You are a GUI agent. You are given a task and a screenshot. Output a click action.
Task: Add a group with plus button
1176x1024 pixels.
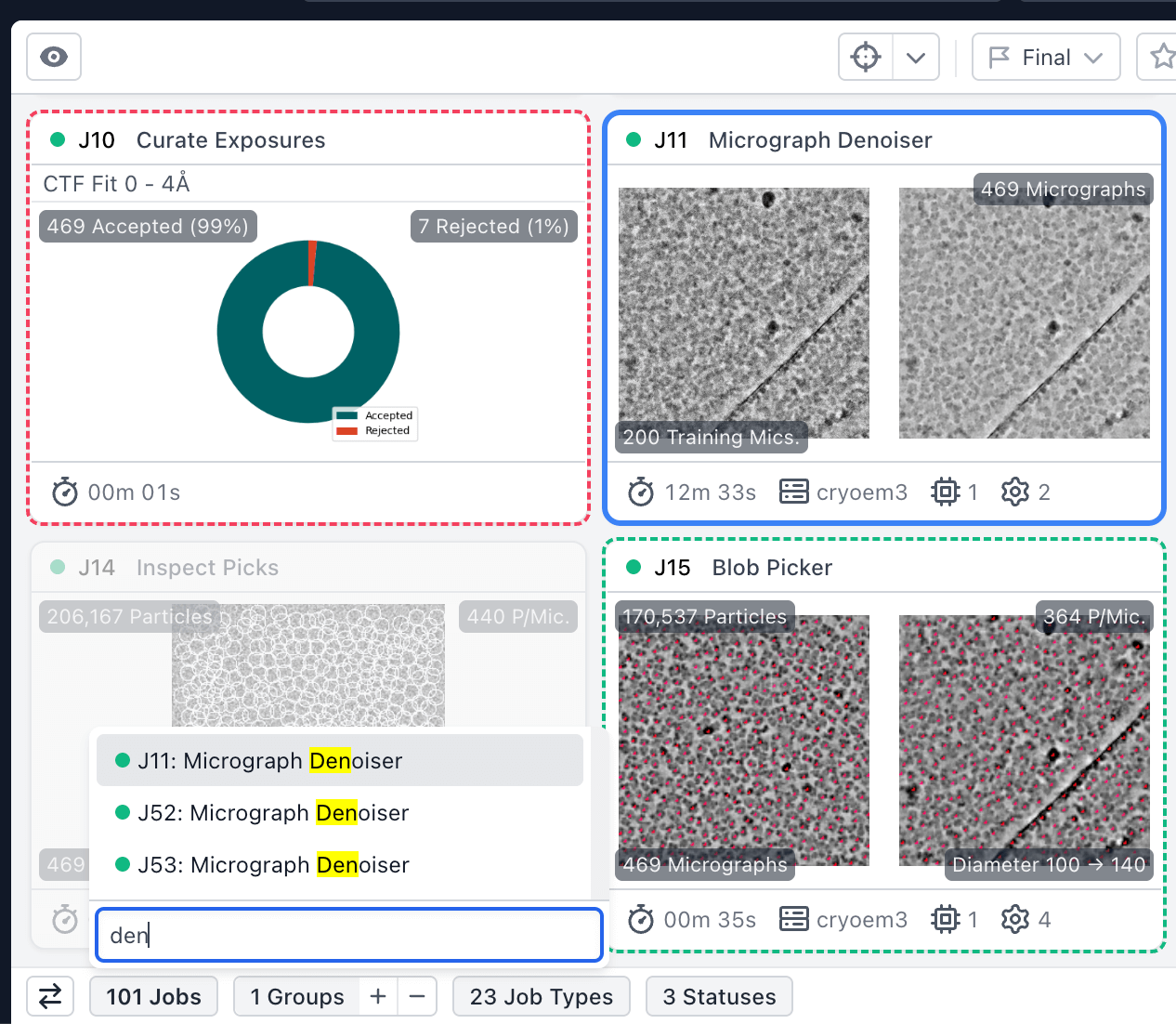[378, 997]
